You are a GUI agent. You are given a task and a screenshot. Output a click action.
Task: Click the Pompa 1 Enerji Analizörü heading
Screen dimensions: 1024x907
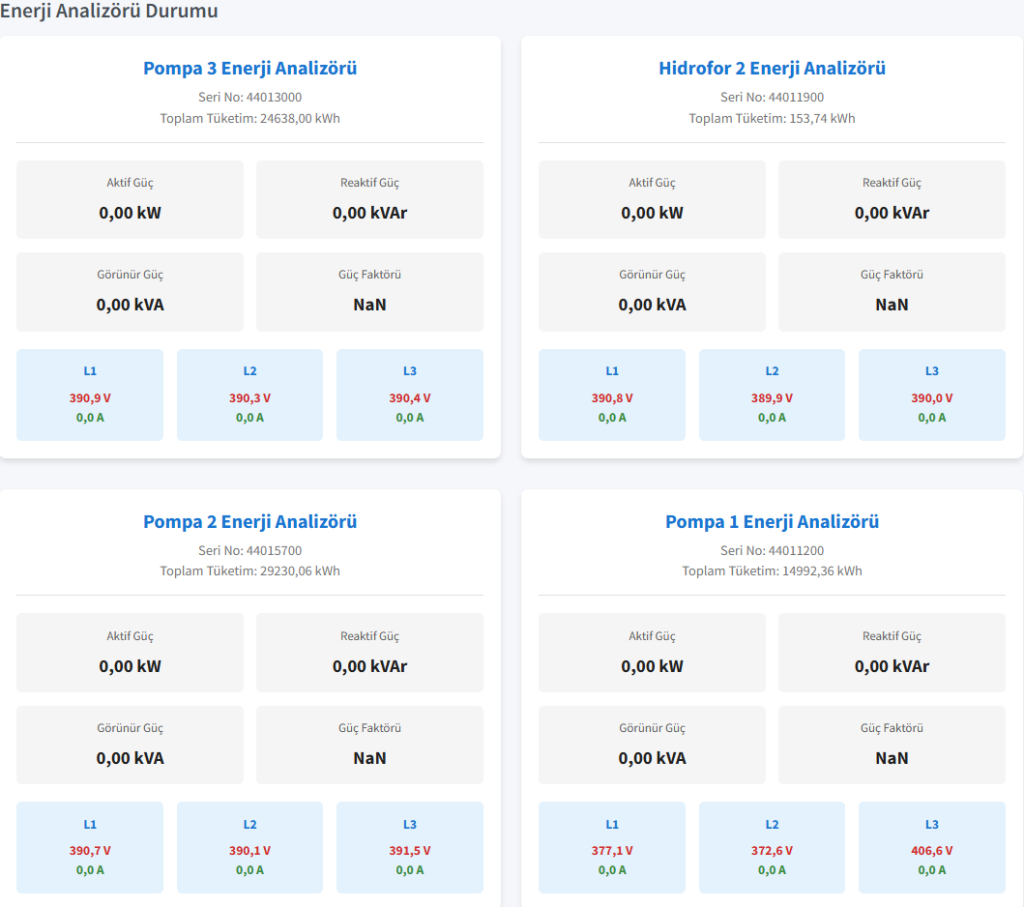coord(772,522)
